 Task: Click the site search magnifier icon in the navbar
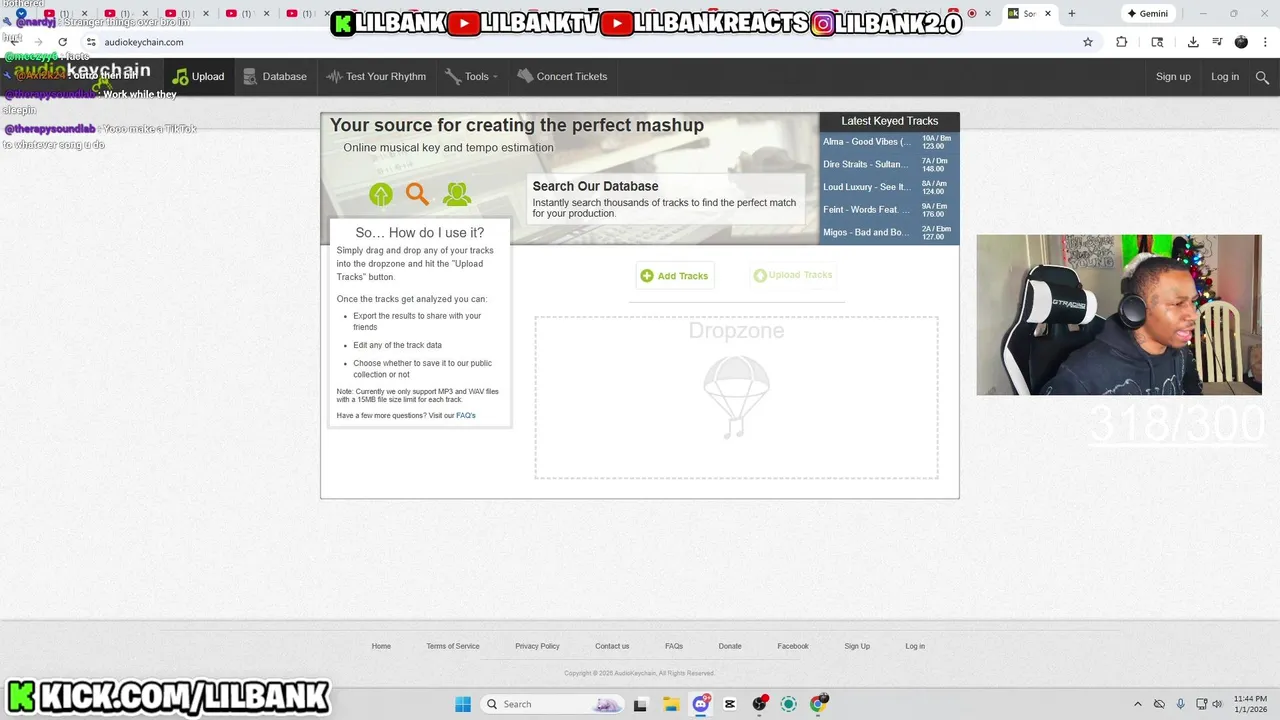pyautogui.click(x=1262, y=77)
